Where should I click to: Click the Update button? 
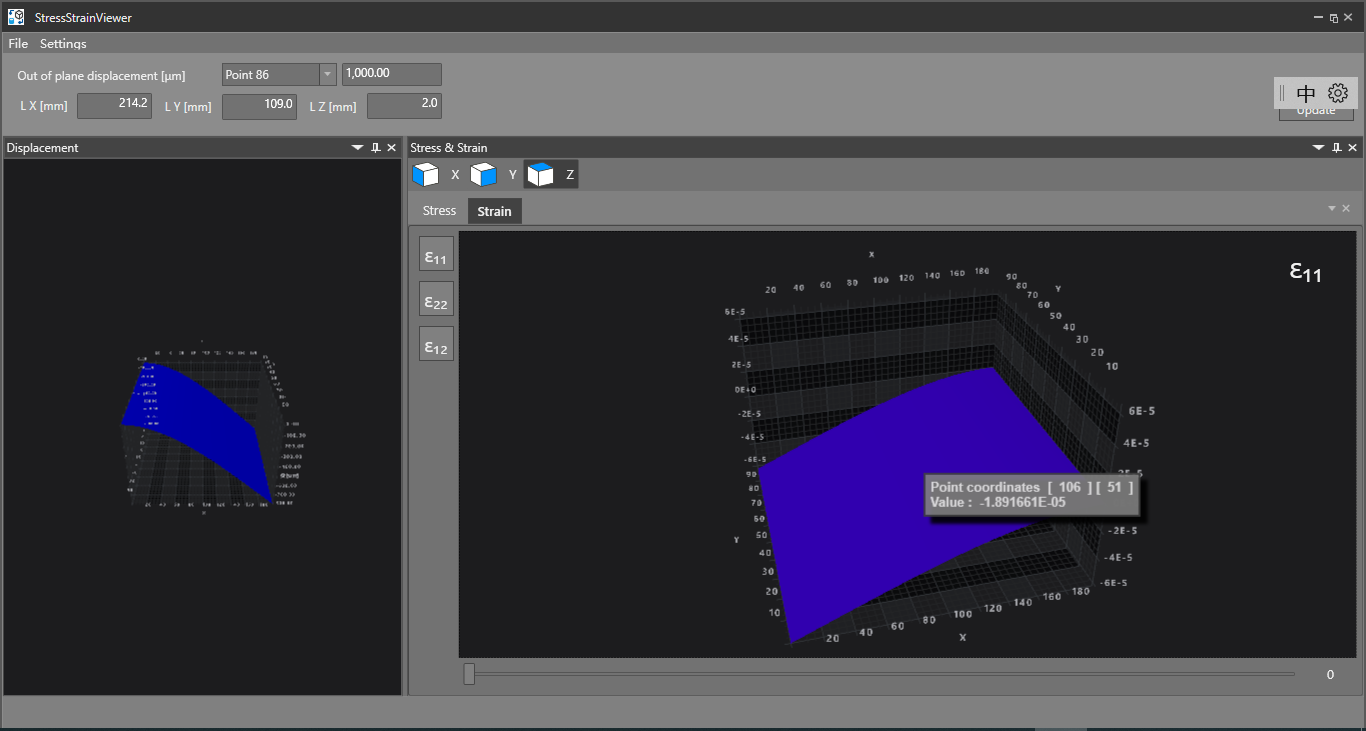[x=1316, y=113]
